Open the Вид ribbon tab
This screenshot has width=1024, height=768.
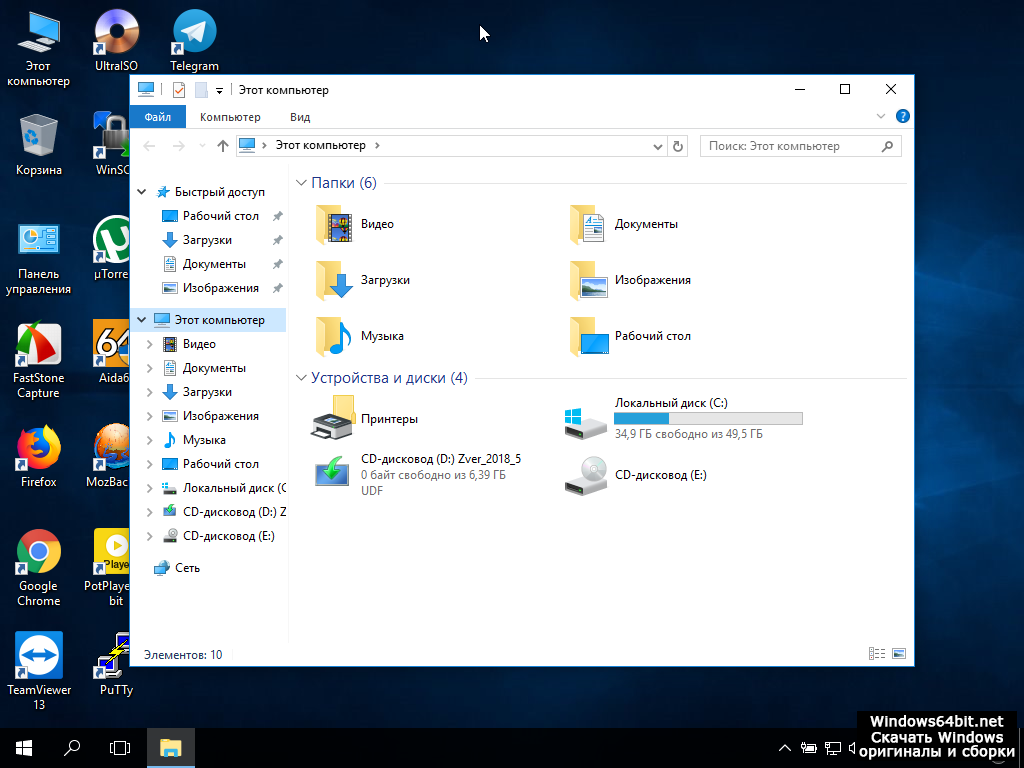coord(300,117)
